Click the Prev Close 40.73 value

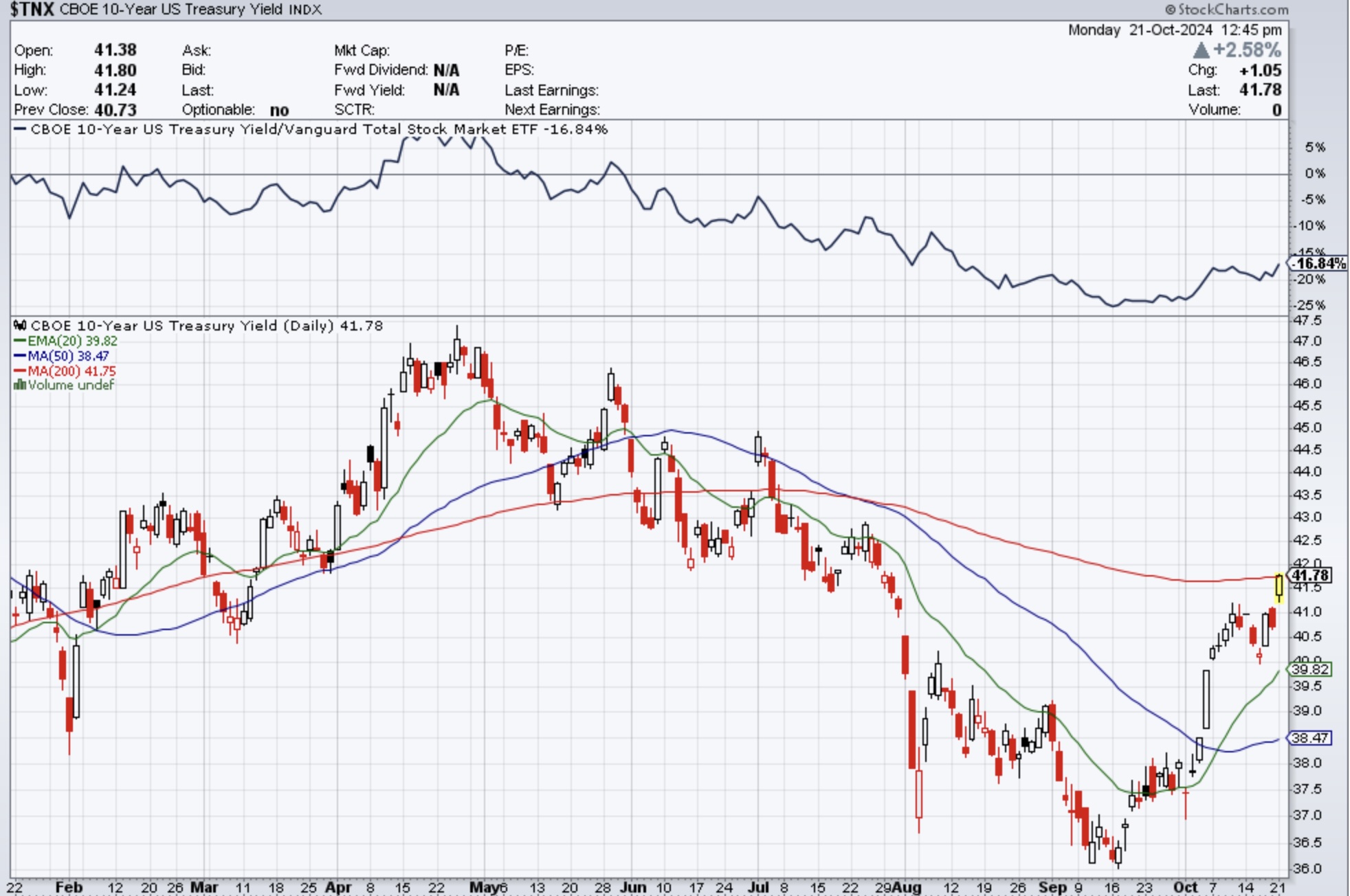pyautogui.click(x=115, y=110)
